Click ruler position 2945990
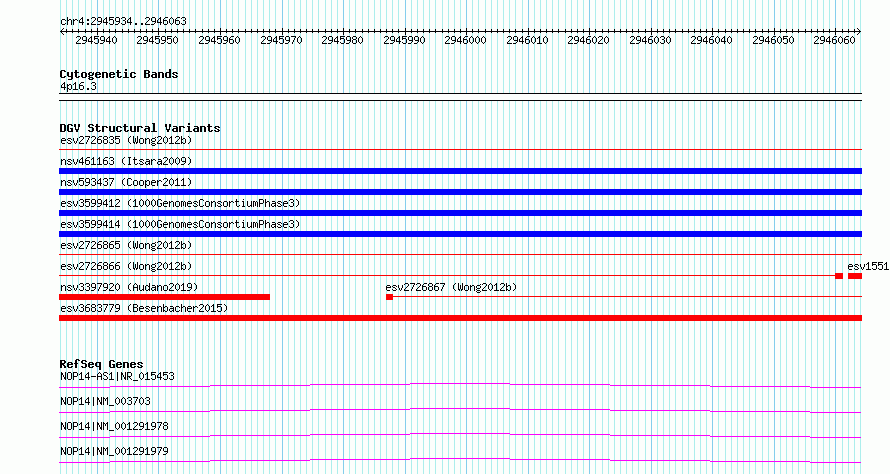The image size is (890, 474). 404,40
